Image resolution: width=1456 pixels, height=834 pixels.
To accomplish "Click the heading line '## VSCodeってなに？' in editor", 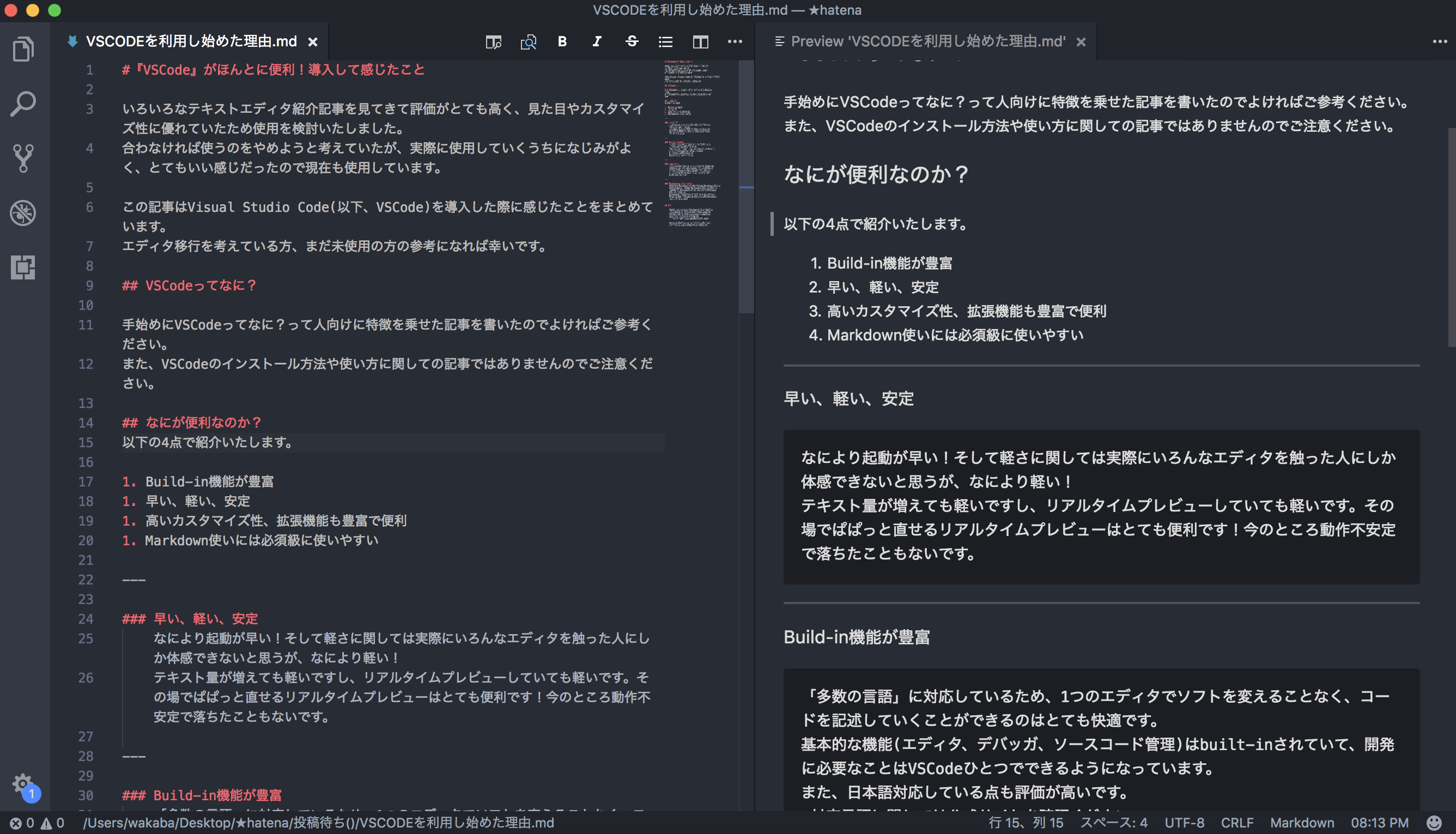I will point(189,285).
